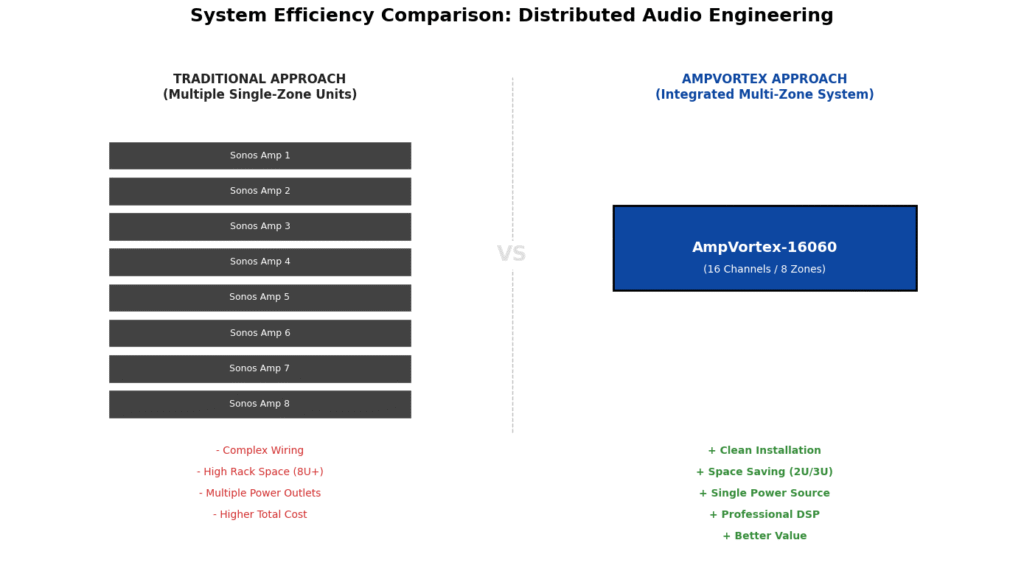This screenshot has width=1024, height=582.
Task: Click the AmpVortex-16060 panel
Action: (764, 248)
